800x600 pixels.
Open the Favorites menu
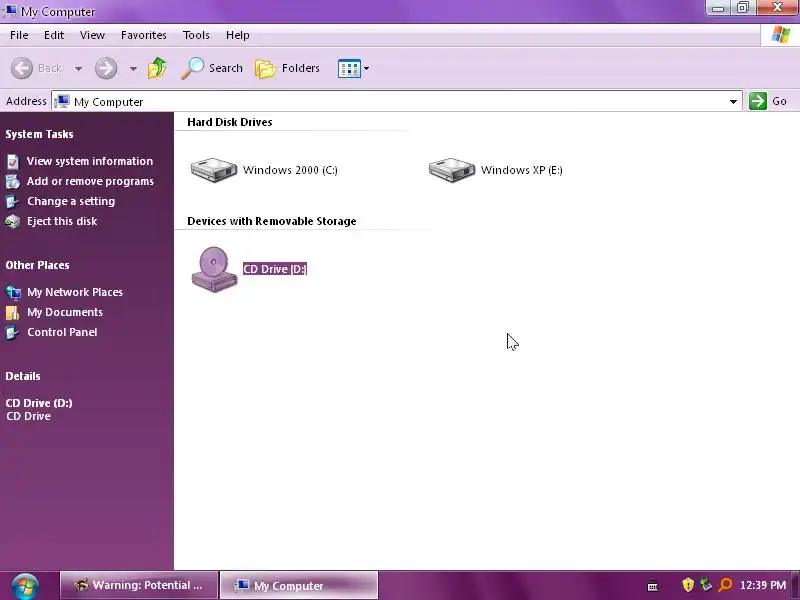(143, 35)
